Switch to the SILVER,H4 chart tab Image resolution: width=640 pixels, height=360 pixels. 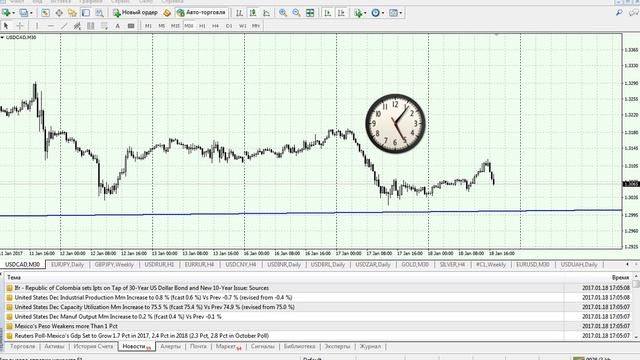click(x=452, y=264)
